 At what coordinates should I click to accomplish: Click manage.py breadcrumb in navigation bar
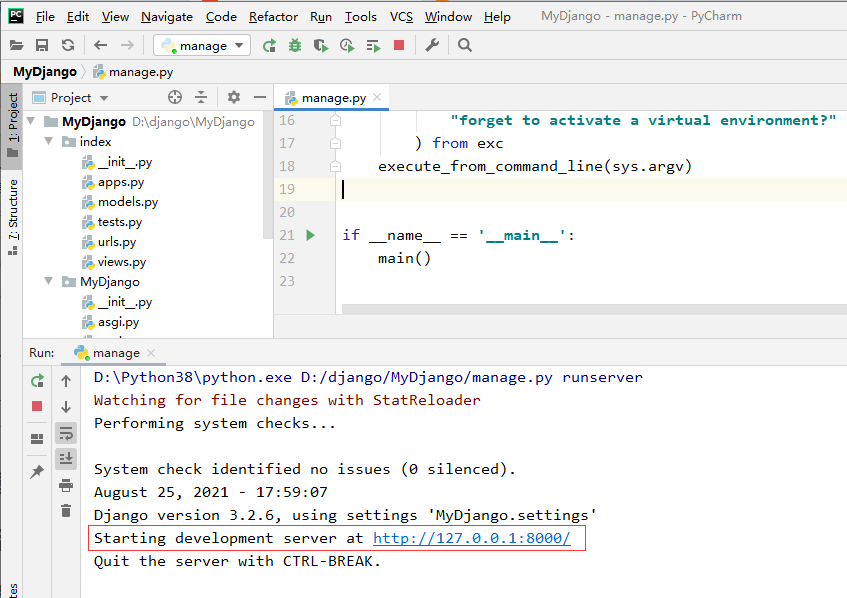click(x=133, y=72)
